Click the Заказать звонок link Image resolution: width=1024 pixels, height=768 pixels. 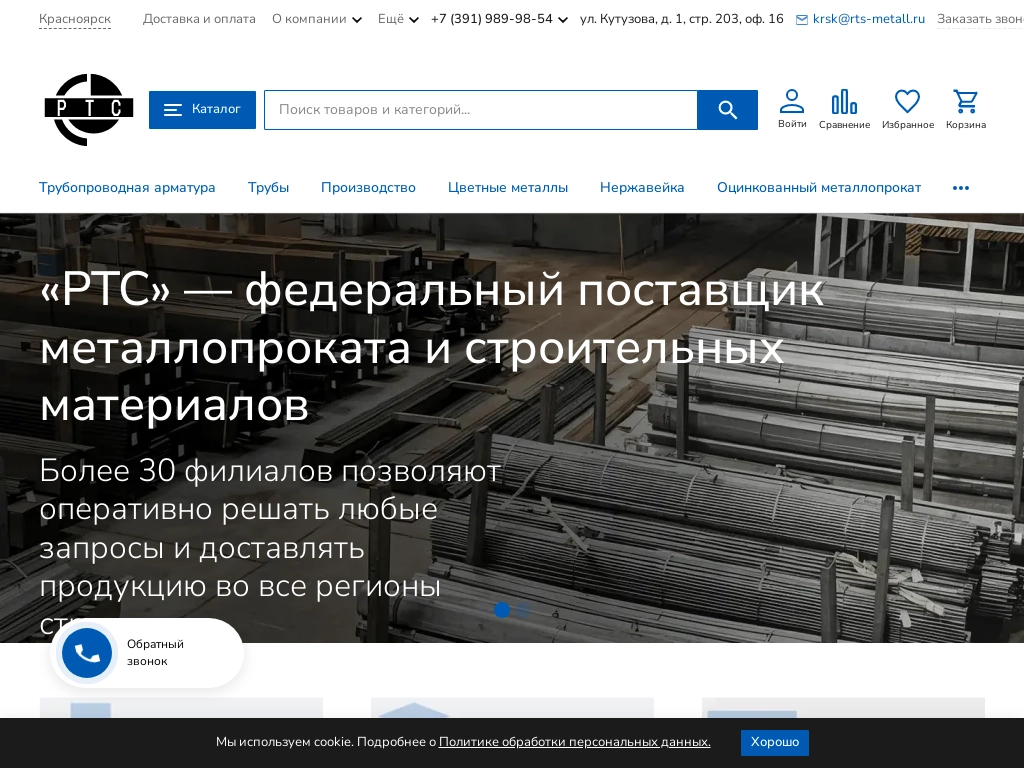tap(979, 19)
